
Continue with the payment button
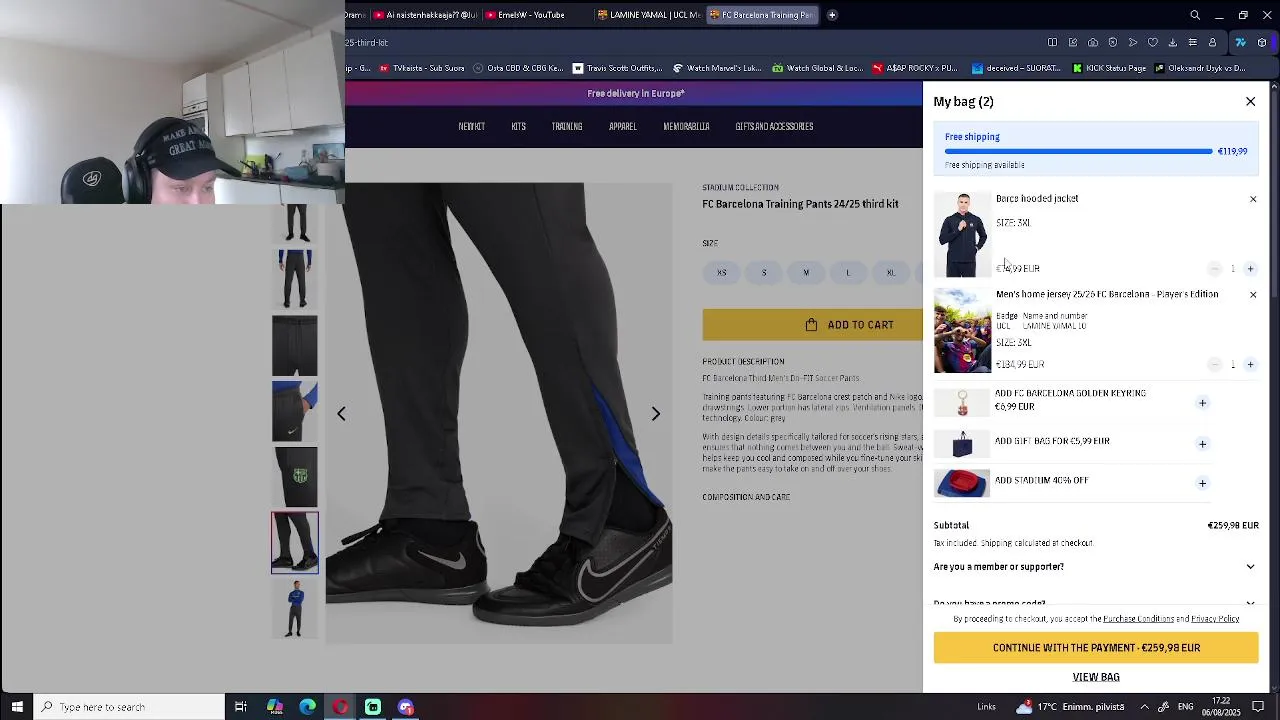pos(1096,648)
